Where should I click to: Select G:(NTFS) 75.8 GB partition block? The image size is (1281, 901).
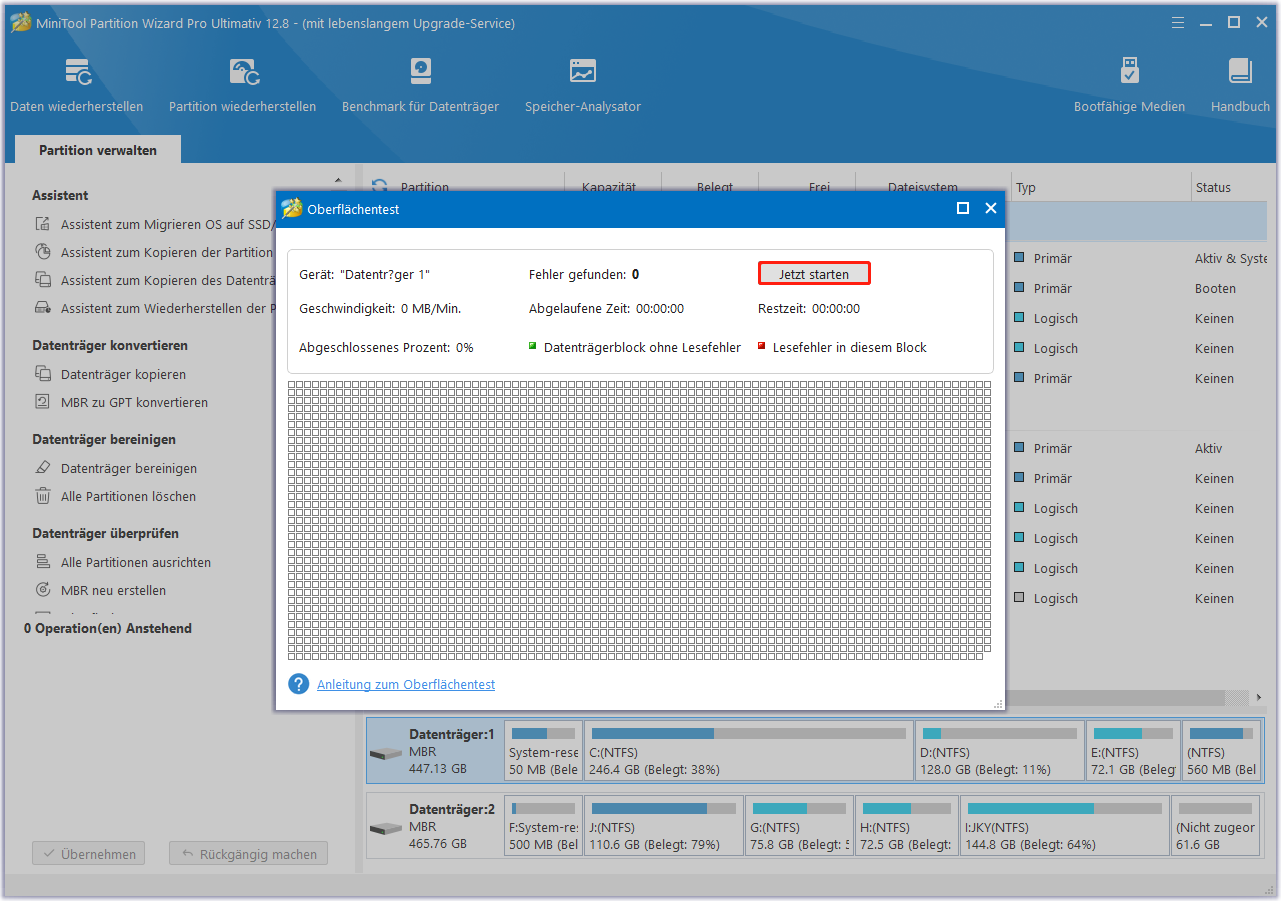click(800, 827)
